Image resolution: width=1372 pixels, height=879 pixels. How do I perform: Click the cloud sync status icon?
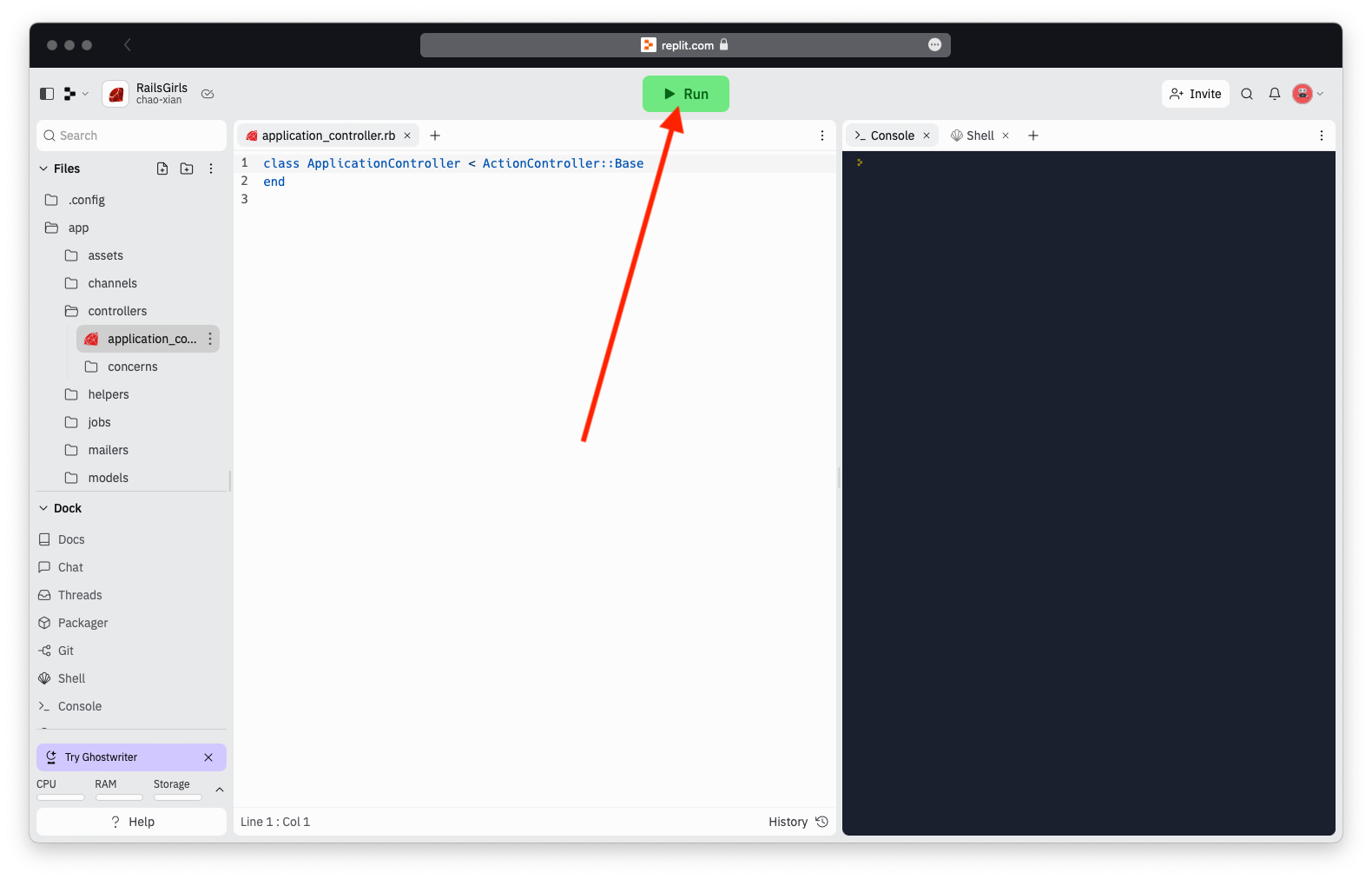click(x=208, y=94)
